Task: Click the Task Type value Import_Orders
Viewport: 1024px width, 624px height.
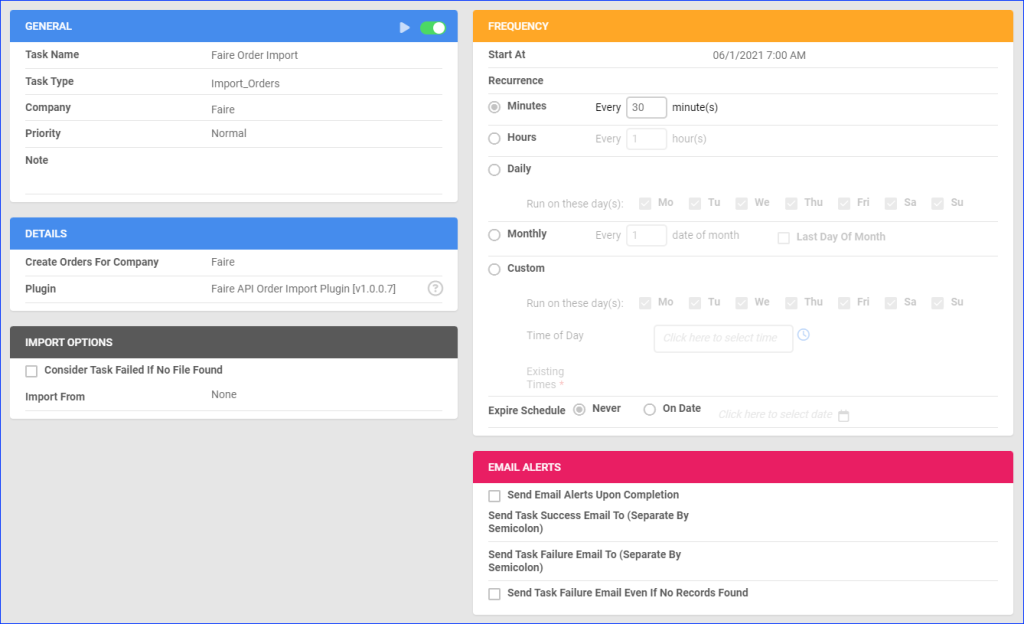Action: pyautogui.click(x=245, y=84)
